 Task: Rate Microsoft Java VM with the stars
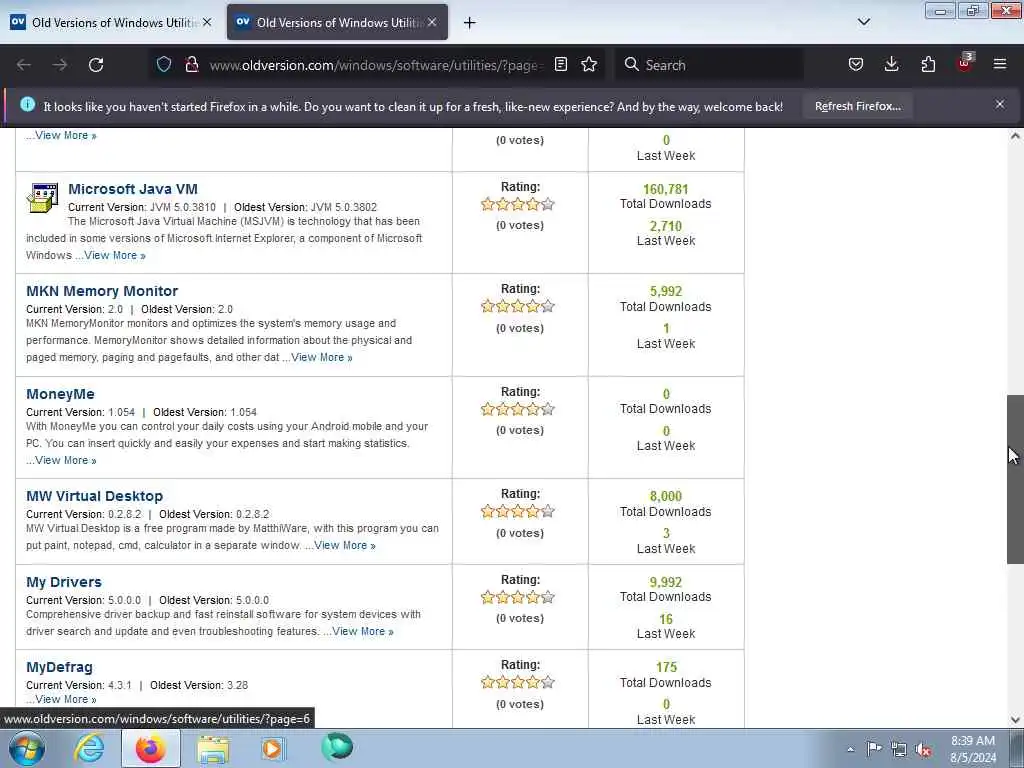pos(517,204)
